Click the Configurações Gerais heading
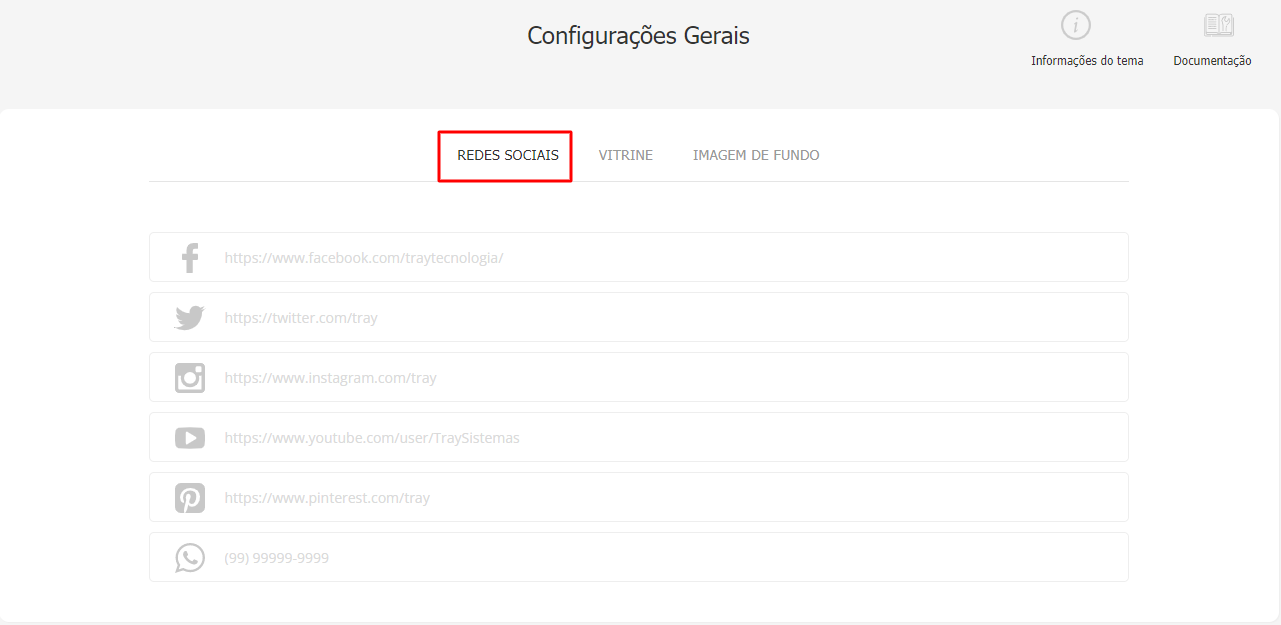Viewport: 1281px width, 625px height. tap(638, 36)
